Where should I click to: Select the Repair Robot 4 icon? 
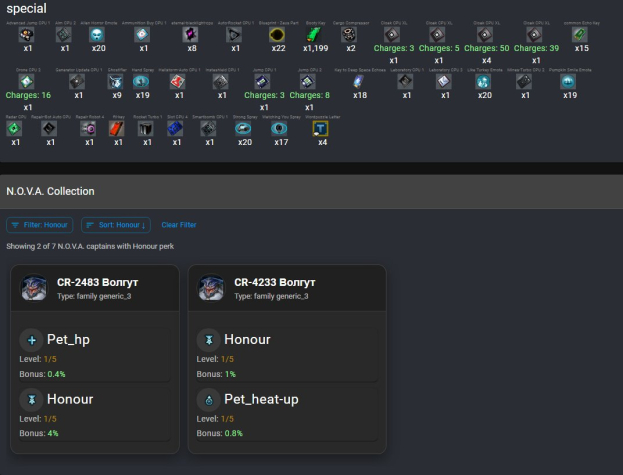pyautogui.click(x=89, y=129)
